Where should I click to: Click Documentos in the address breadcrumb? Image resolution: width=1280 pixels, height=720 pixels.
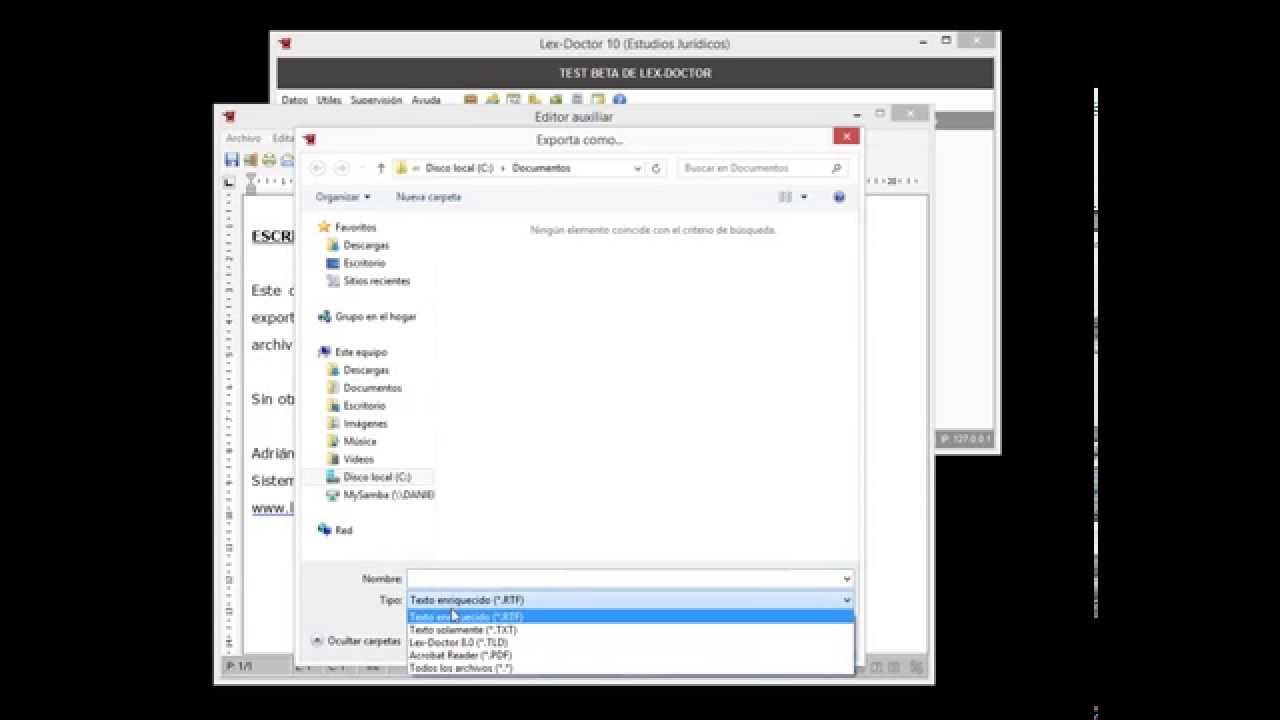541,168
